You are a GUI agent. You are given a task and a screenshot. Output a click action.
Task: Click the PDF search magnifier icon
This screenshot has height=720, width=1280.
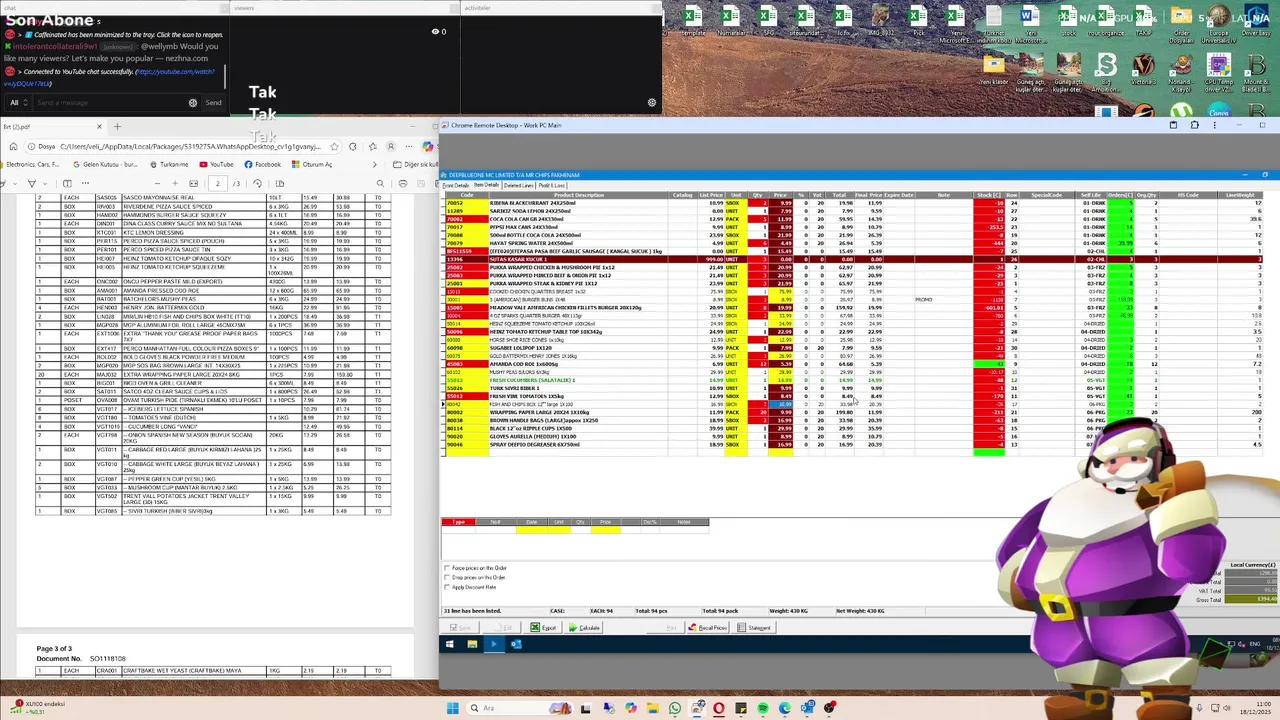point(380,183)
